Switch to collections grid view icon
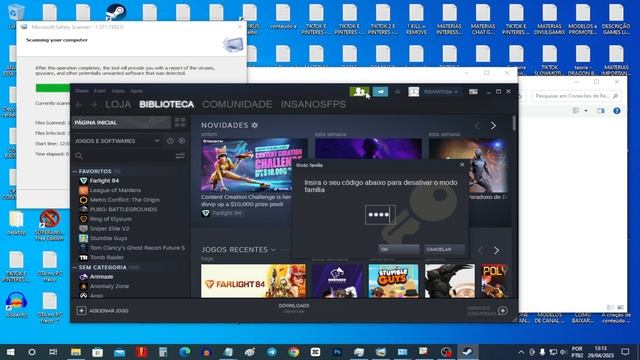The width and height of the screenshot is (640, 360). (x=180, y=122)
